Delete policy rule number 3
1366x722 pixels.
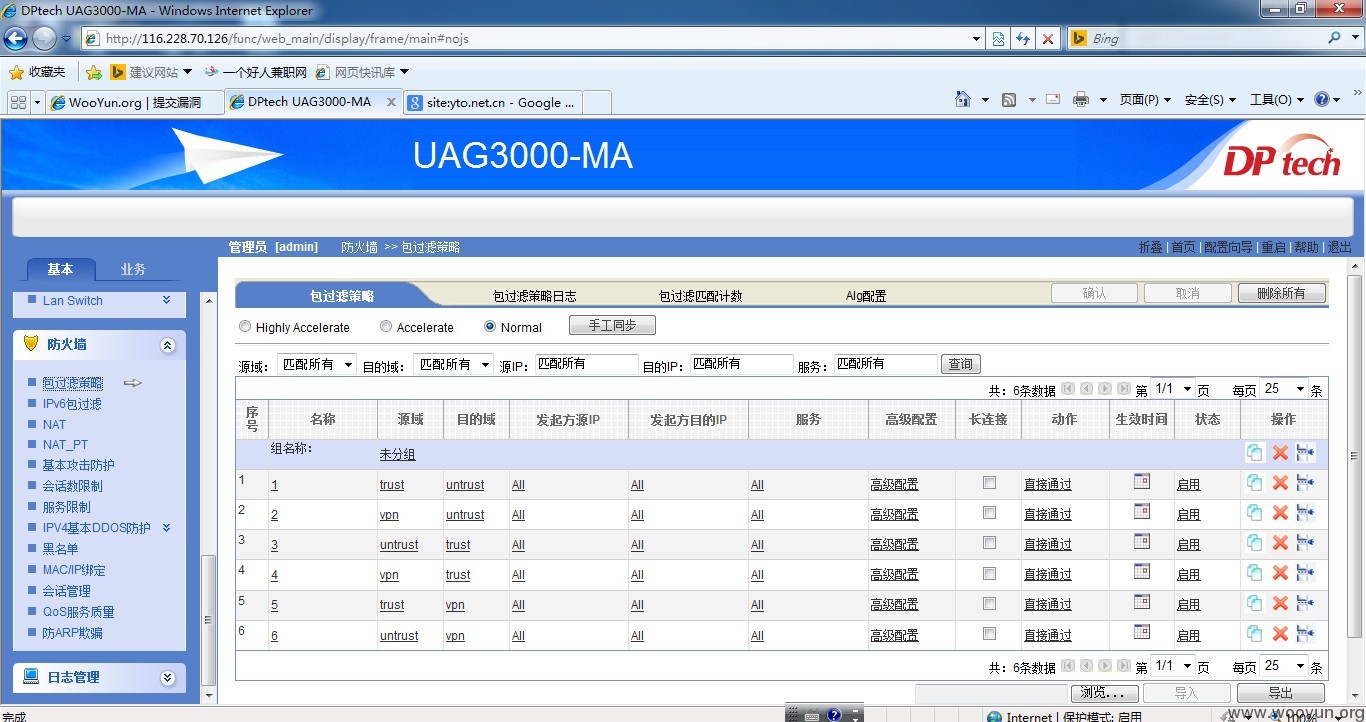1280,543
